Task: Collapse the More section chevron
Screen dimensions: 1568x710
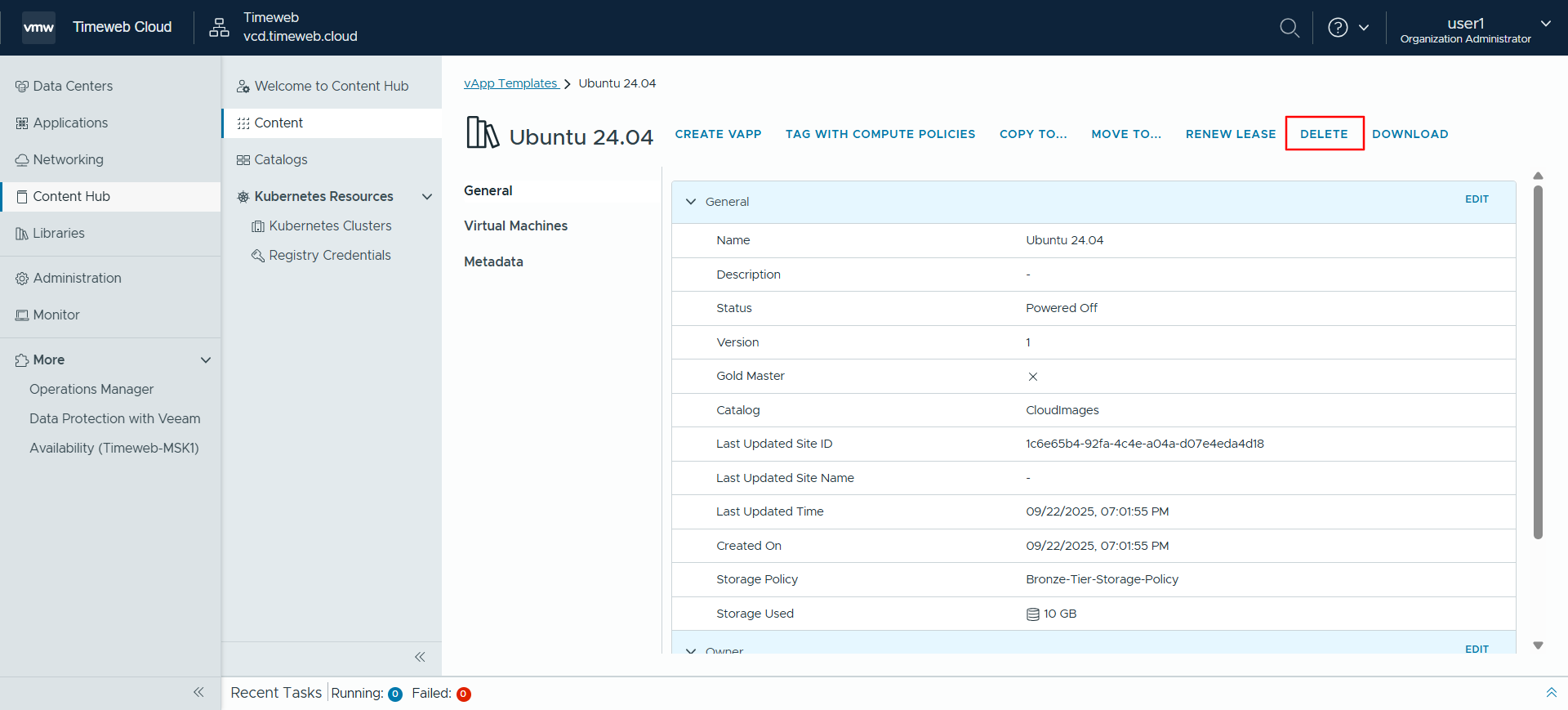Action: tap(206, 360)
